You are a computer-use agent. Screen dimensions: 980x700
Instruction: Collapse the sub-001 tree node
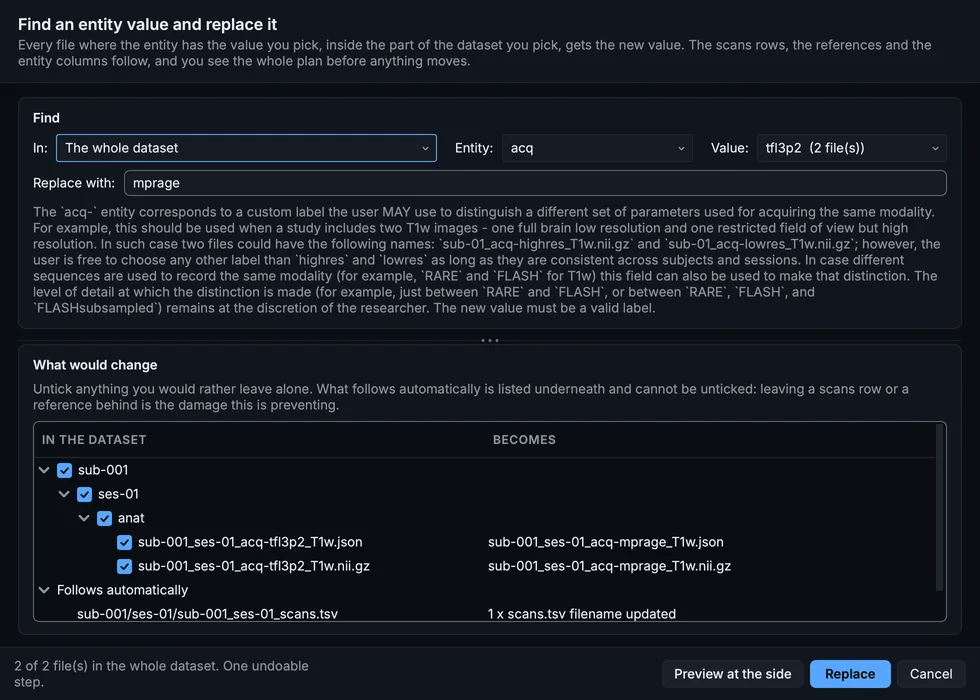pos(44,470)
